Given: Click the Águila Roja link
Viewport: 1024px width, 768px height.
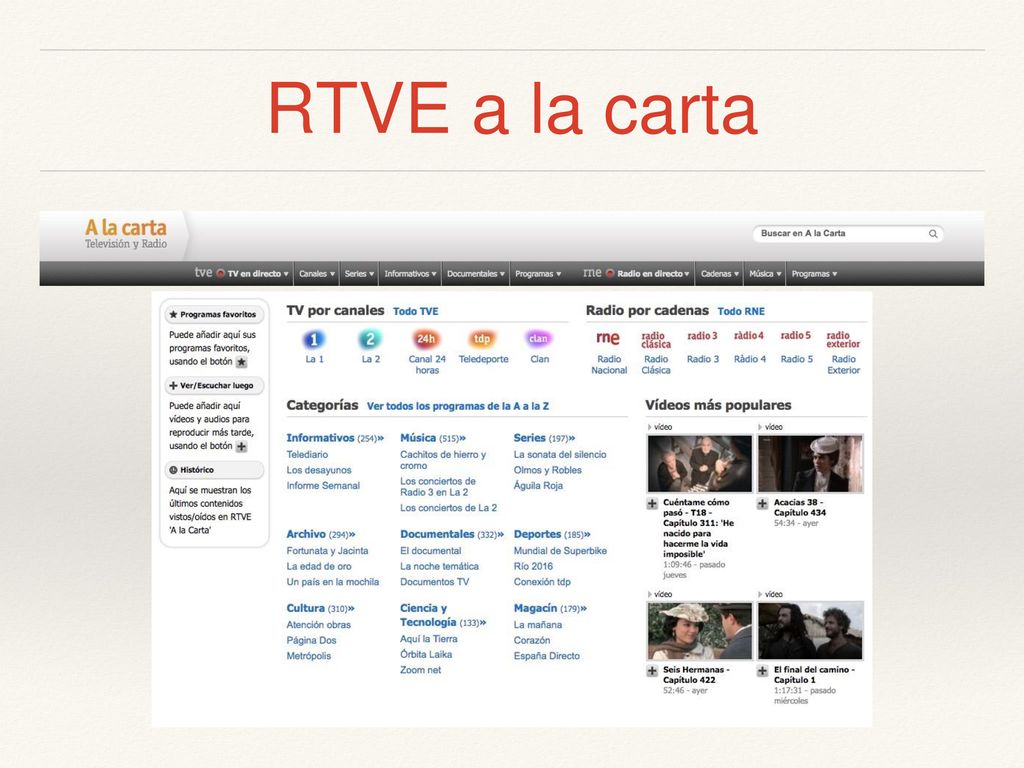Looking at the screenshot, I should (538, 485).
